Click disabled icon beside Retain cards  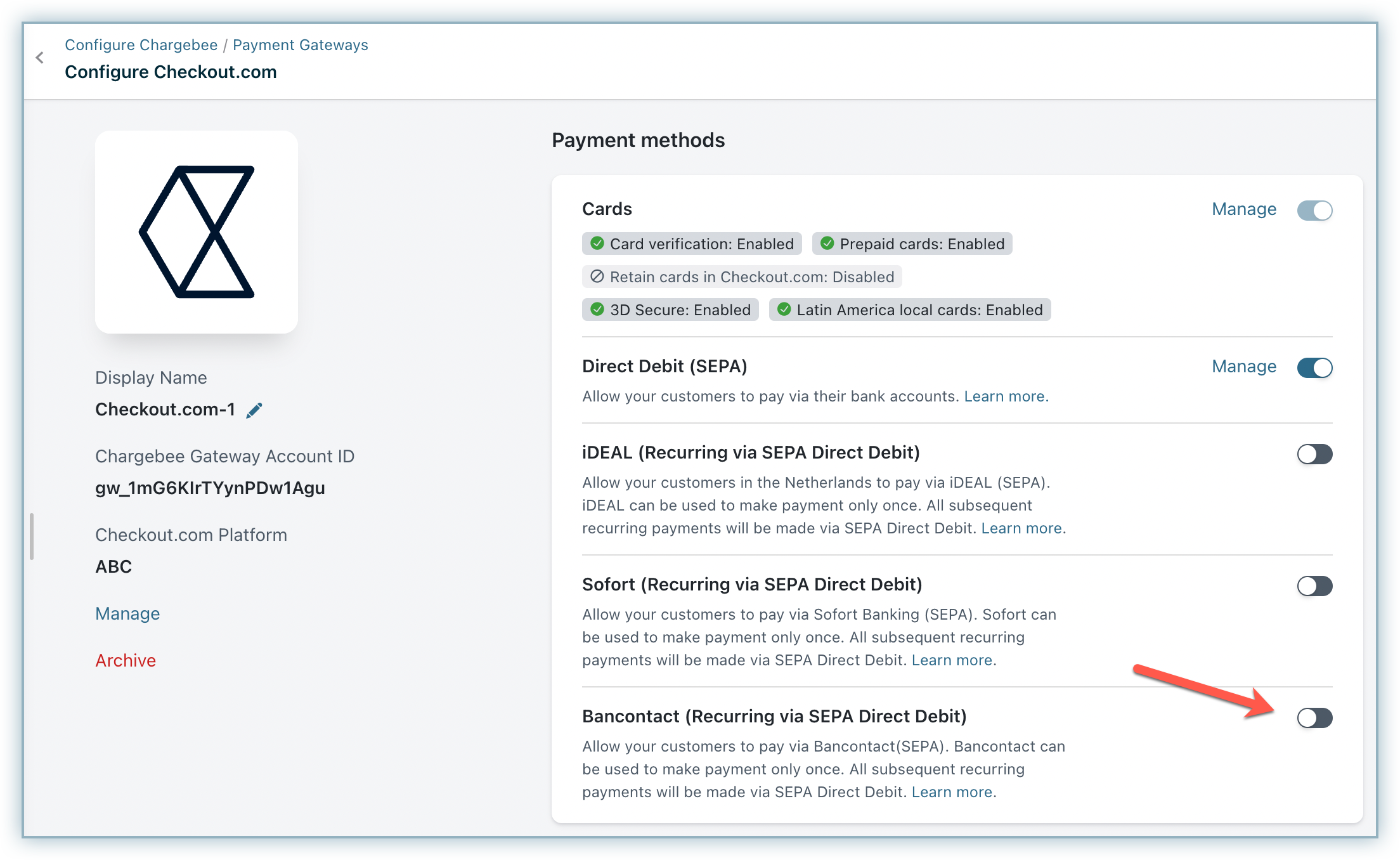coord(597,277)
